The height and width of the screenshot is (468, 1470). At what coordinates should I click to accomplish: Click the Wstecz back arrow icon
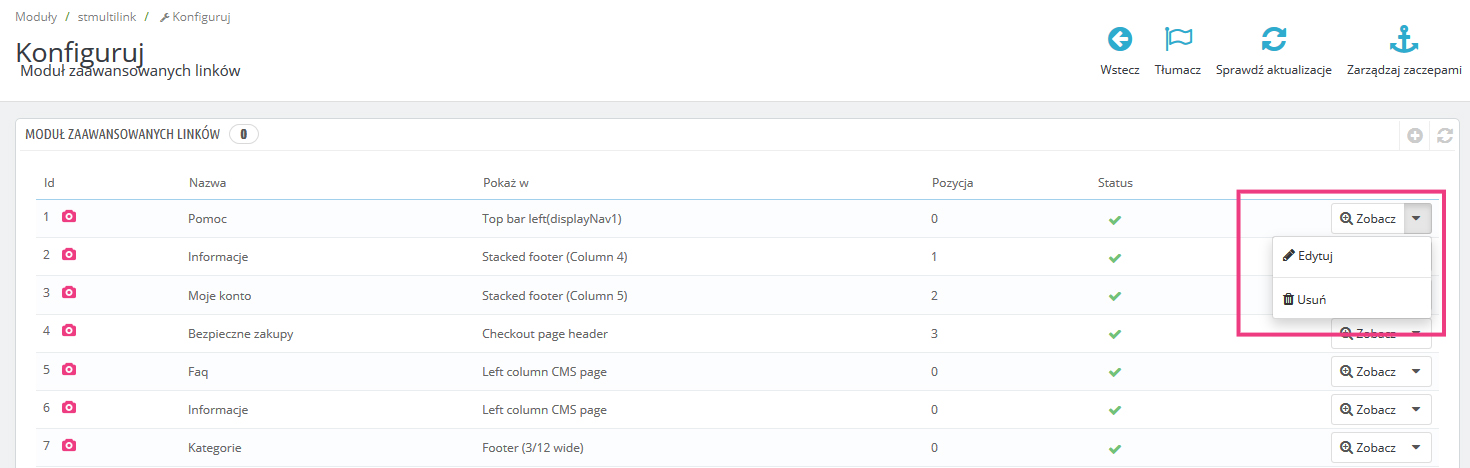pos(1120,40)
